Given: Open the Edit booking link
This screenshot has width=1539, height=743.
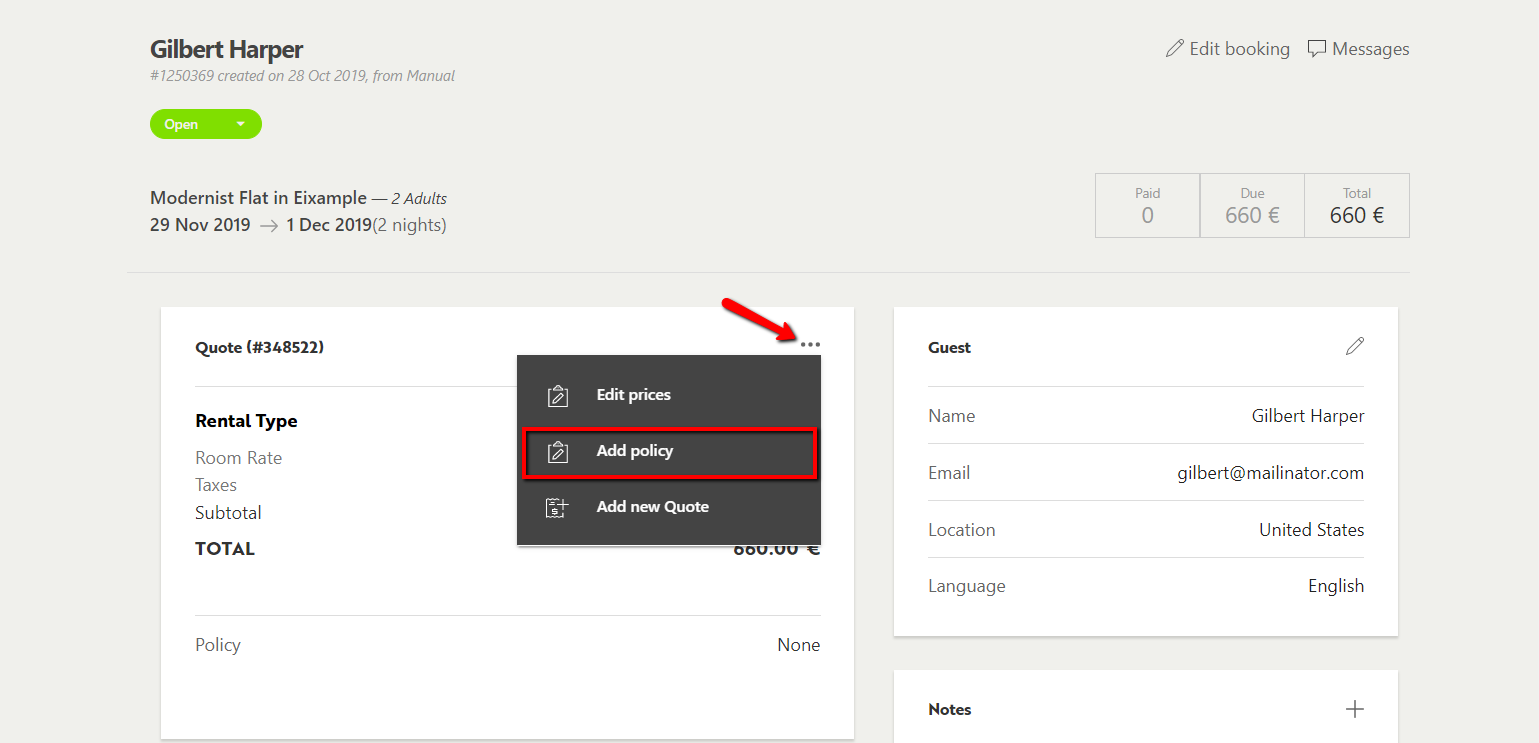Looking at the screenshot, I should point(1228,49).
